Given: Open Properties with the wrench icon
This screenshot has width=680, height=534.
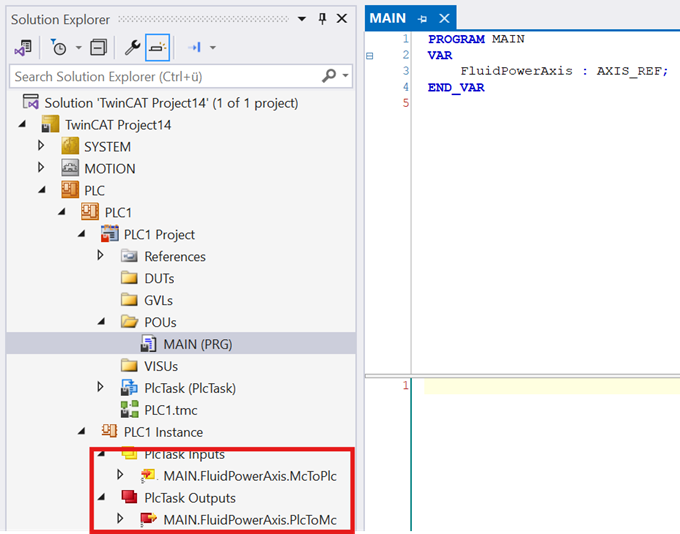Looking at the screenshot, I should 132,48.
